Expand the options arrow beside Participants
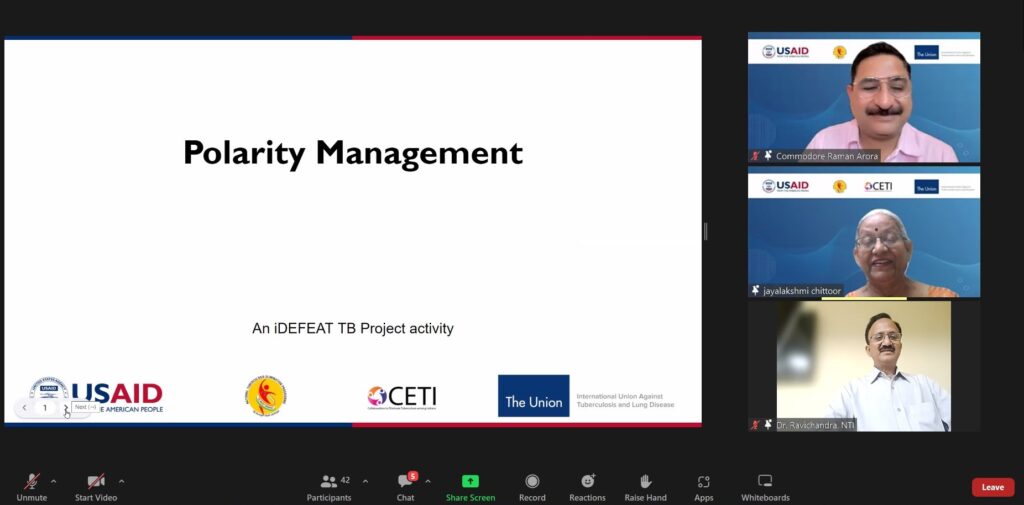This screenshot has height=505, width=1024. (365, 481)
